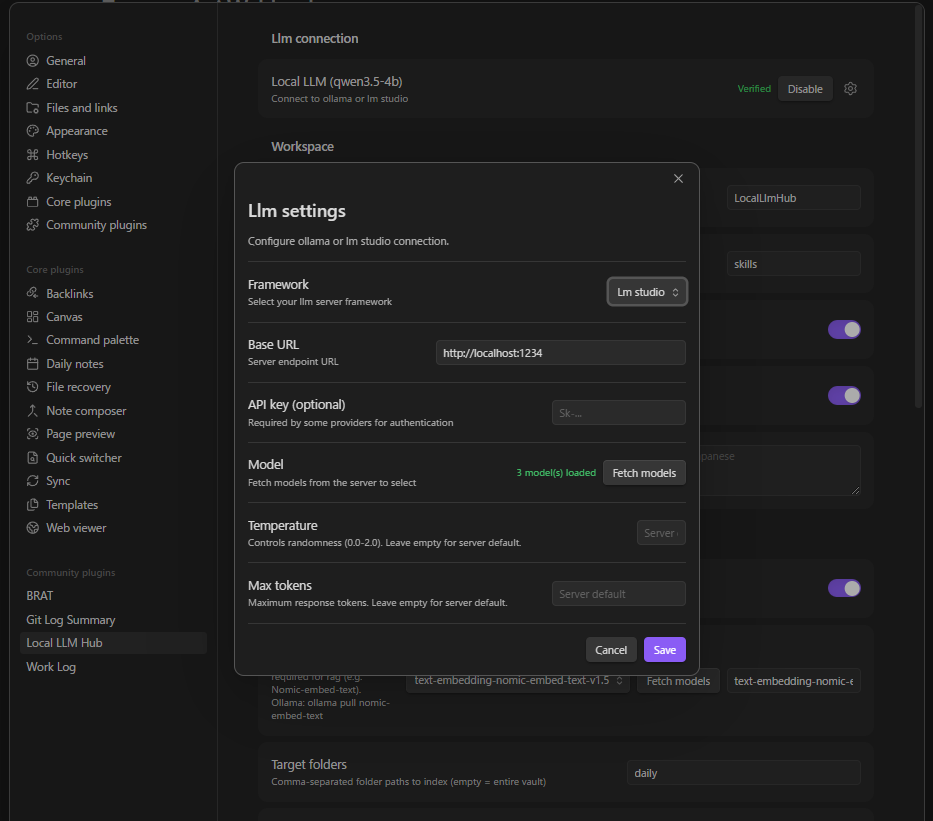This screenshot has height=821, width=933.
Task: Cancel the Llm settings dialog
Action: pyautogui.click(x=611, y=650)
